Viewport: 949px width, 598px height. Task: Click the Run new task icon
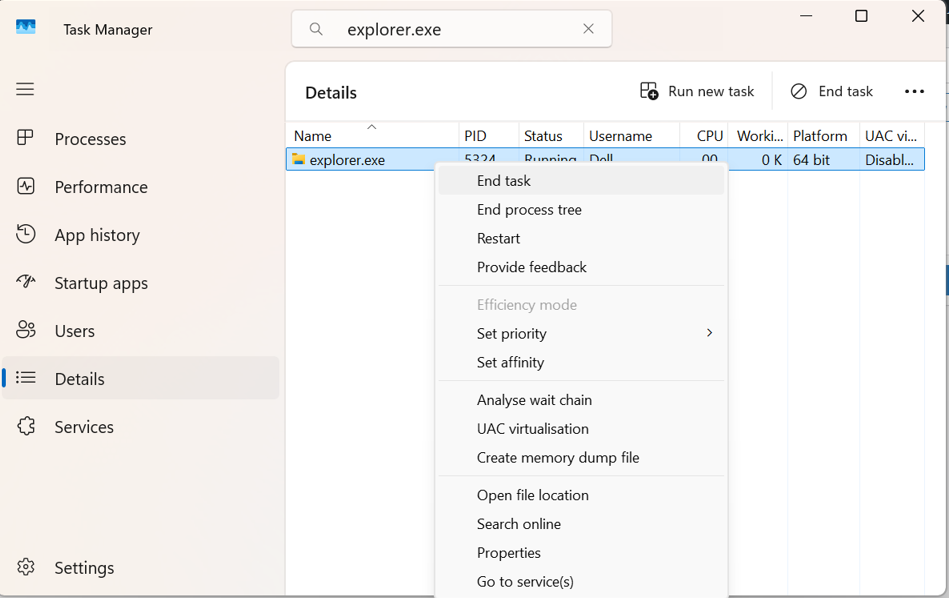(649, 91)
